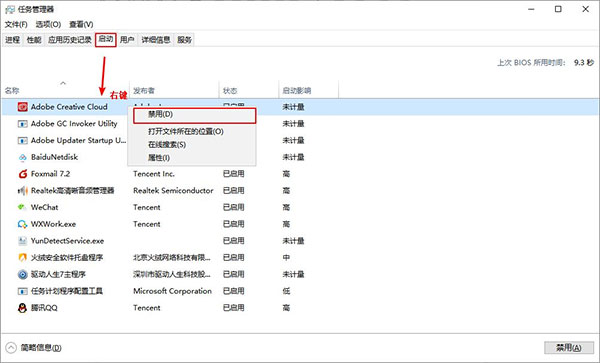Screen dimensions: 600x363
Task: Click publisher Tencent Inc. in Foxmail row
Action: pyautogui.click(x=154, y=174)
